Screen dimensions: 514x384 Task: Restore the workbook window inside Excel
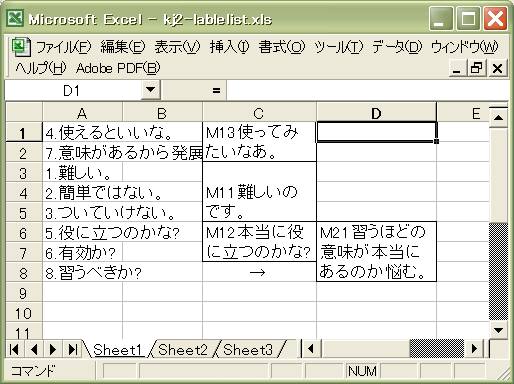[x=477, y=68]
